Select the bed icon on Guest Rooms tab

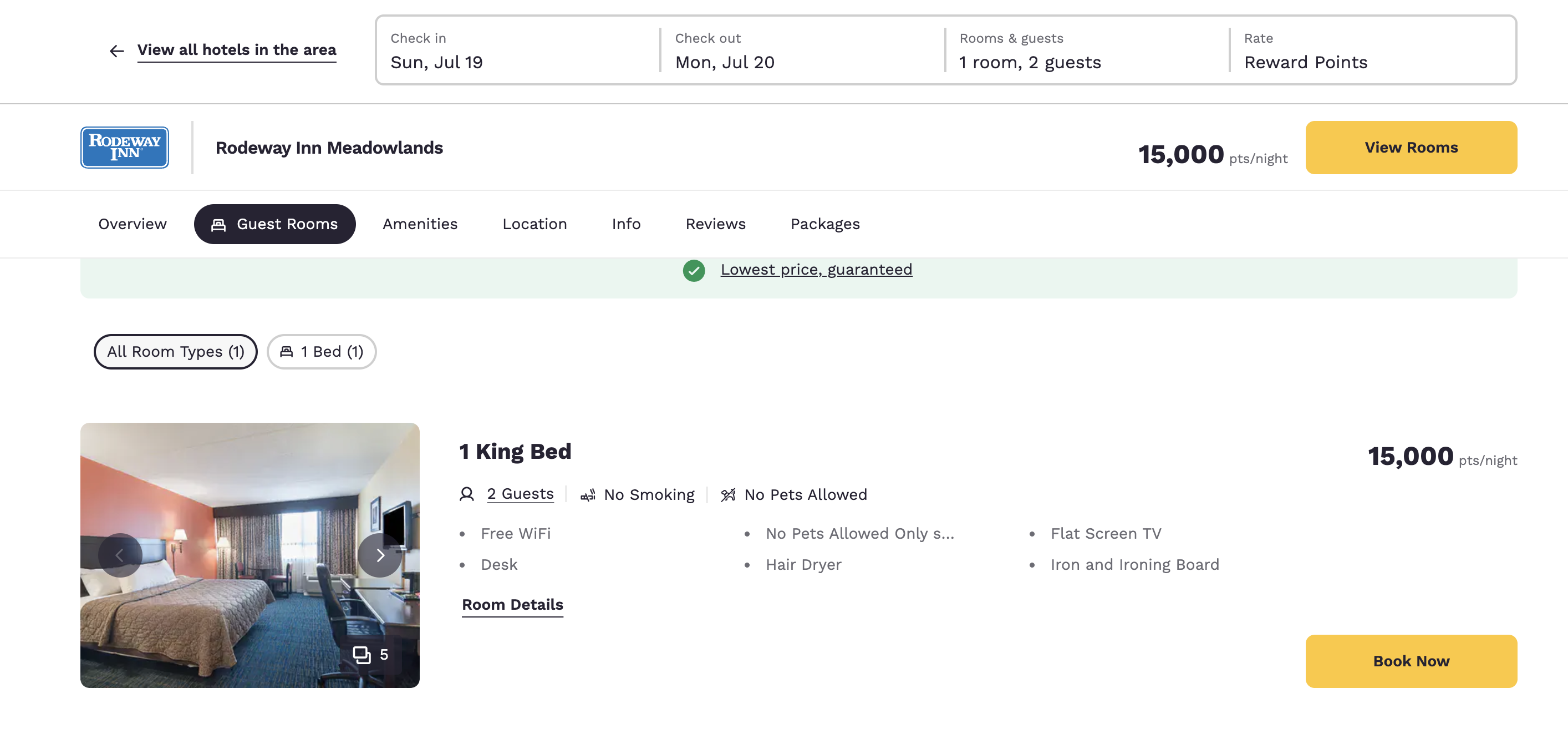217,224
